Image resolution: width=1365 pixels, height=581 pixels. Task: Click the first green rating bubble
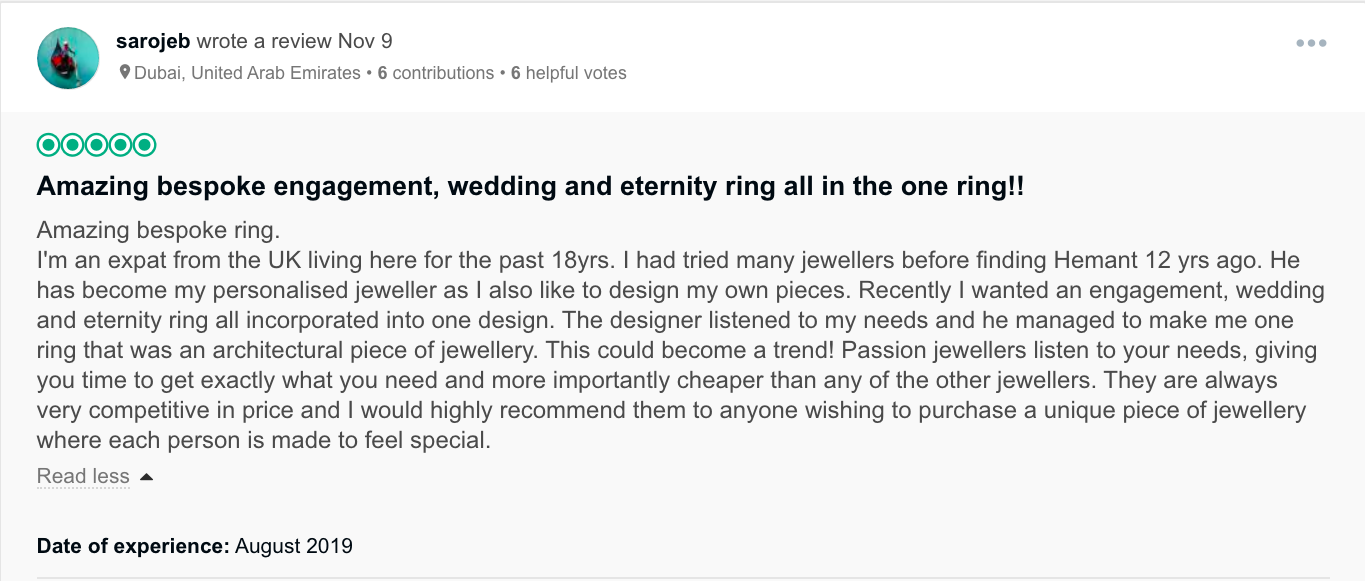pos(49,146)
